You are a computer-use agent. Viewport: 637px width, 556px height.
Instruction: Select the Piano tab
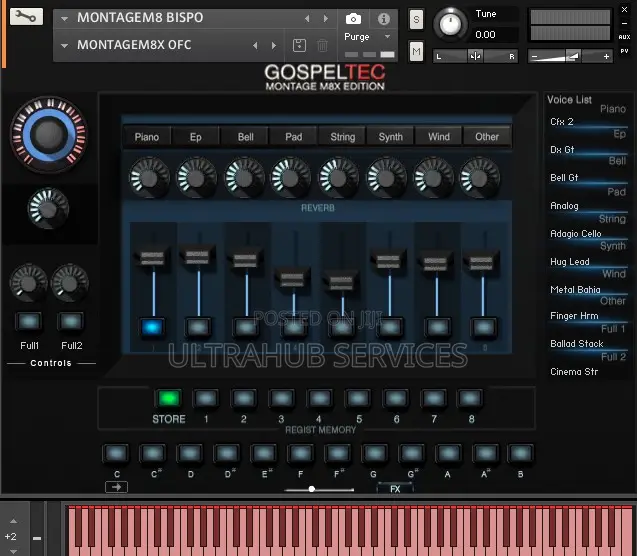[x=147, y=137]
